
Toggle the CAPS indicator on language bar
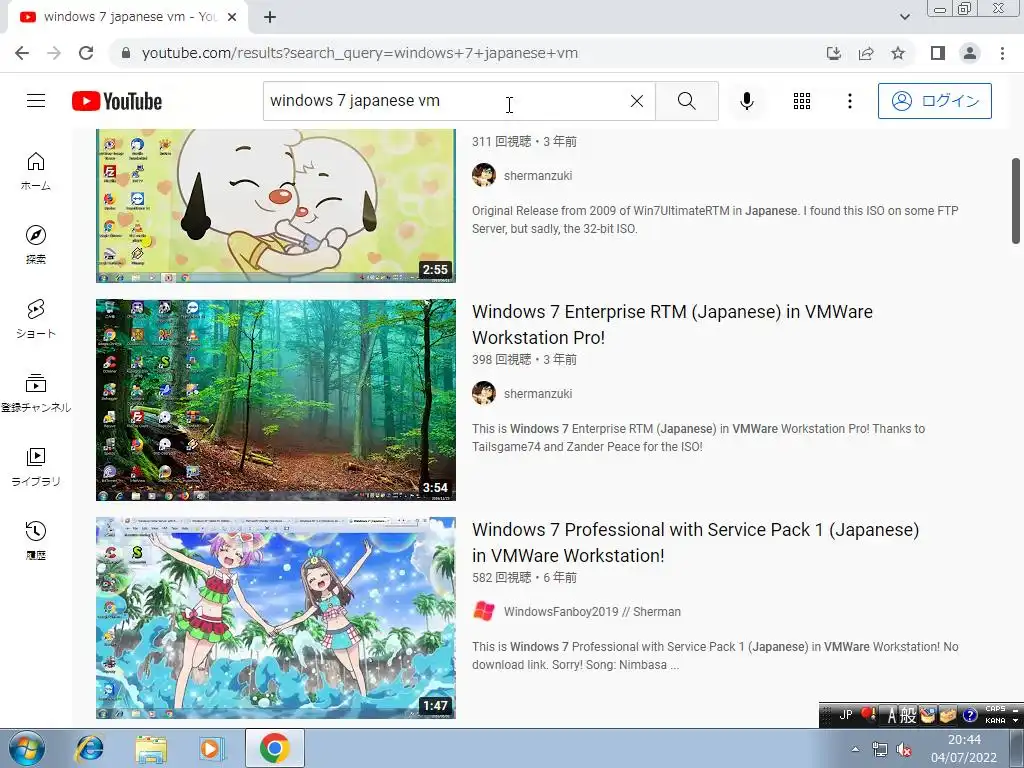coord(995,709)
